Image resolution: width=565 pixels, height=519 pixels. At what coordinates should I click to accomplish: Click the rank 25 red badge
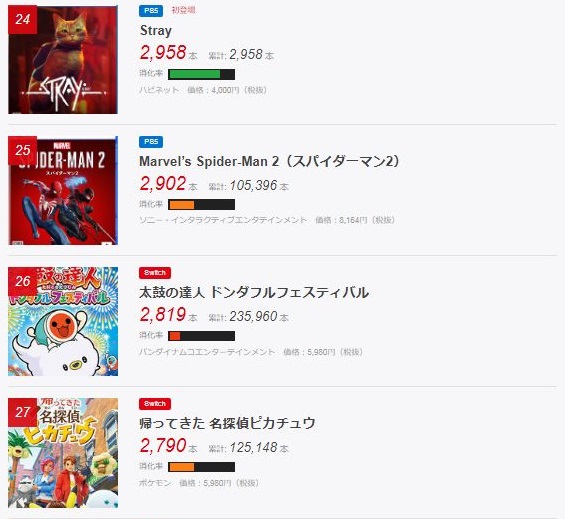click(22, 150)
